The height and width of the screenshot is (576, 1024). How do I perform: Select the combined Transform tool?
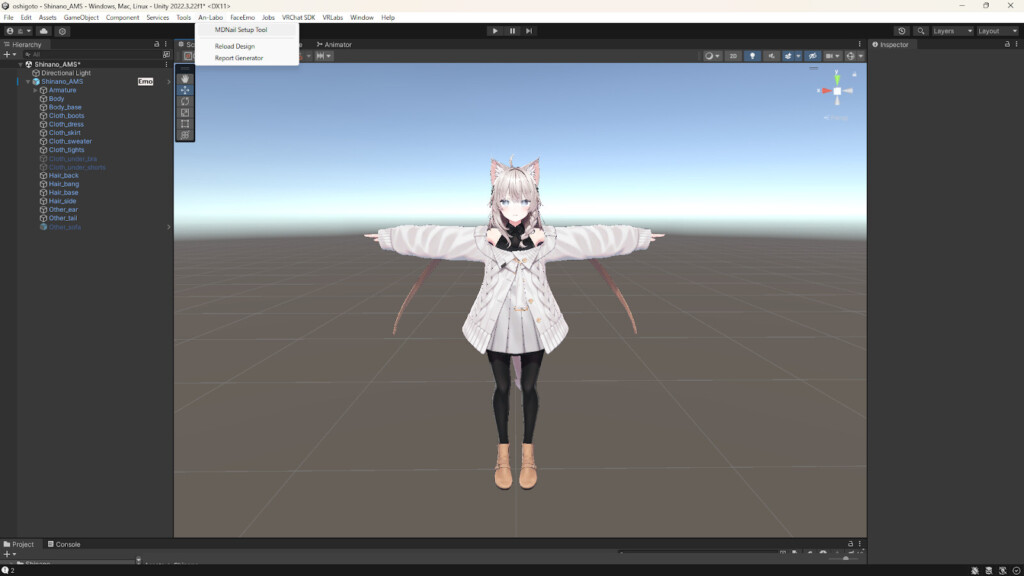pos(185,135)
